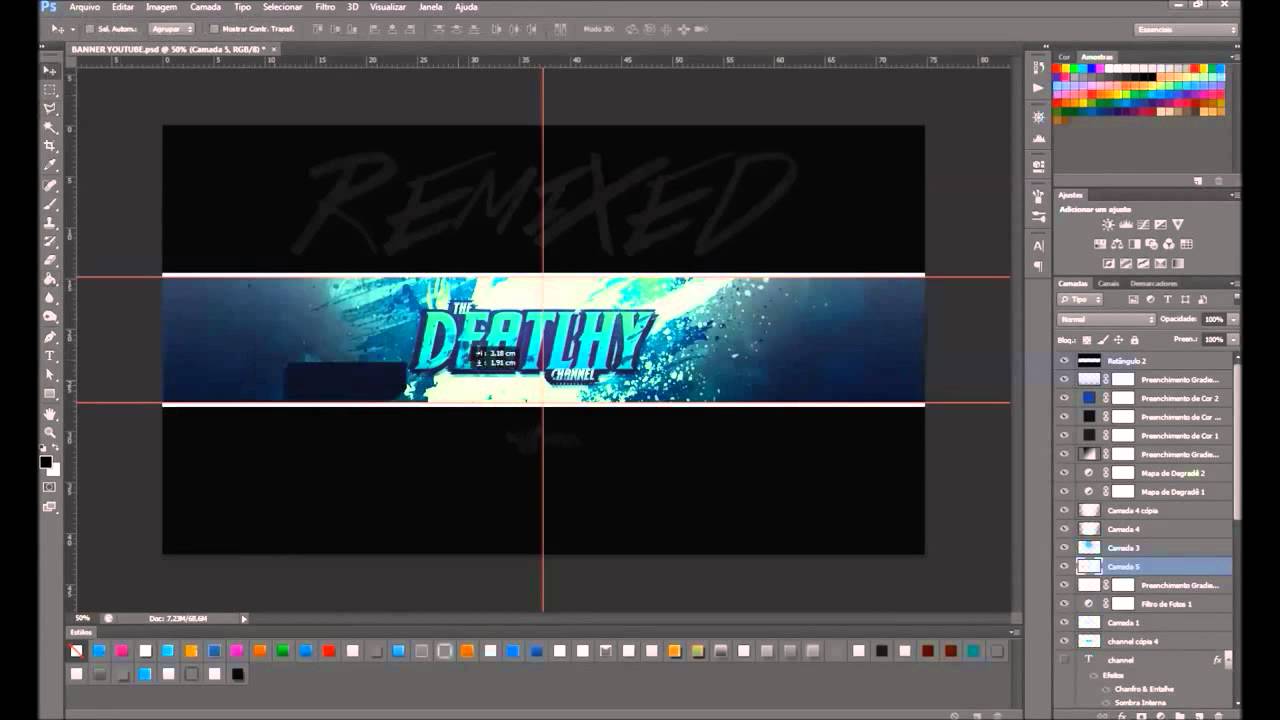Switch to the Canais tab
This screenshot has height=720, width=1280.
pyautogui.click(x=1108, y=283)
